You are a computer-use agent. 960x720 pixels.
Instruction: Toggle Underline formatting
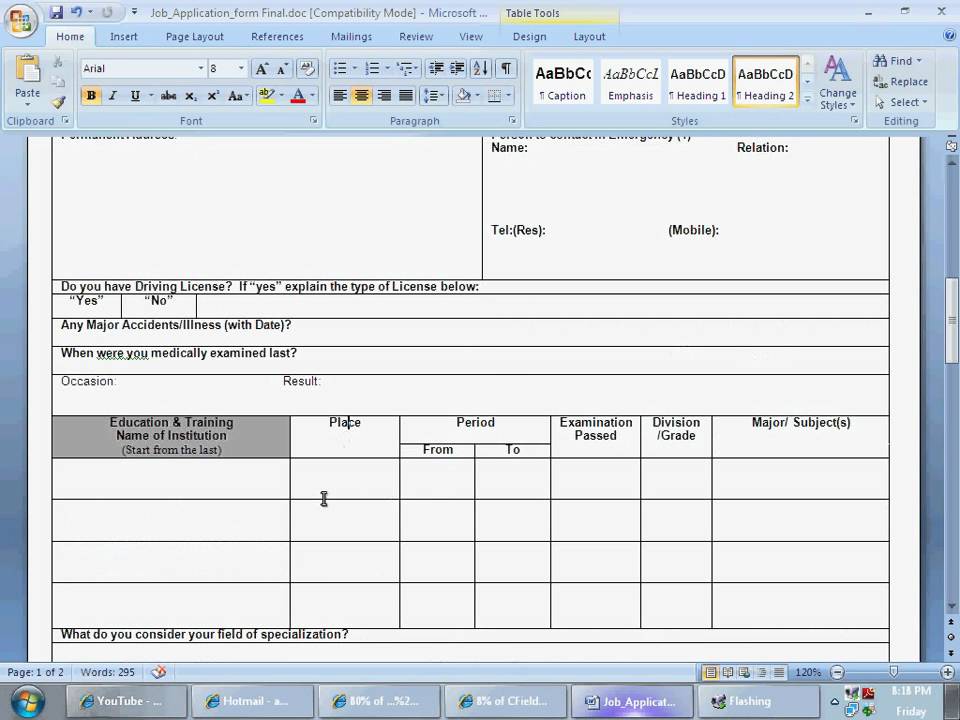point(135,96)
